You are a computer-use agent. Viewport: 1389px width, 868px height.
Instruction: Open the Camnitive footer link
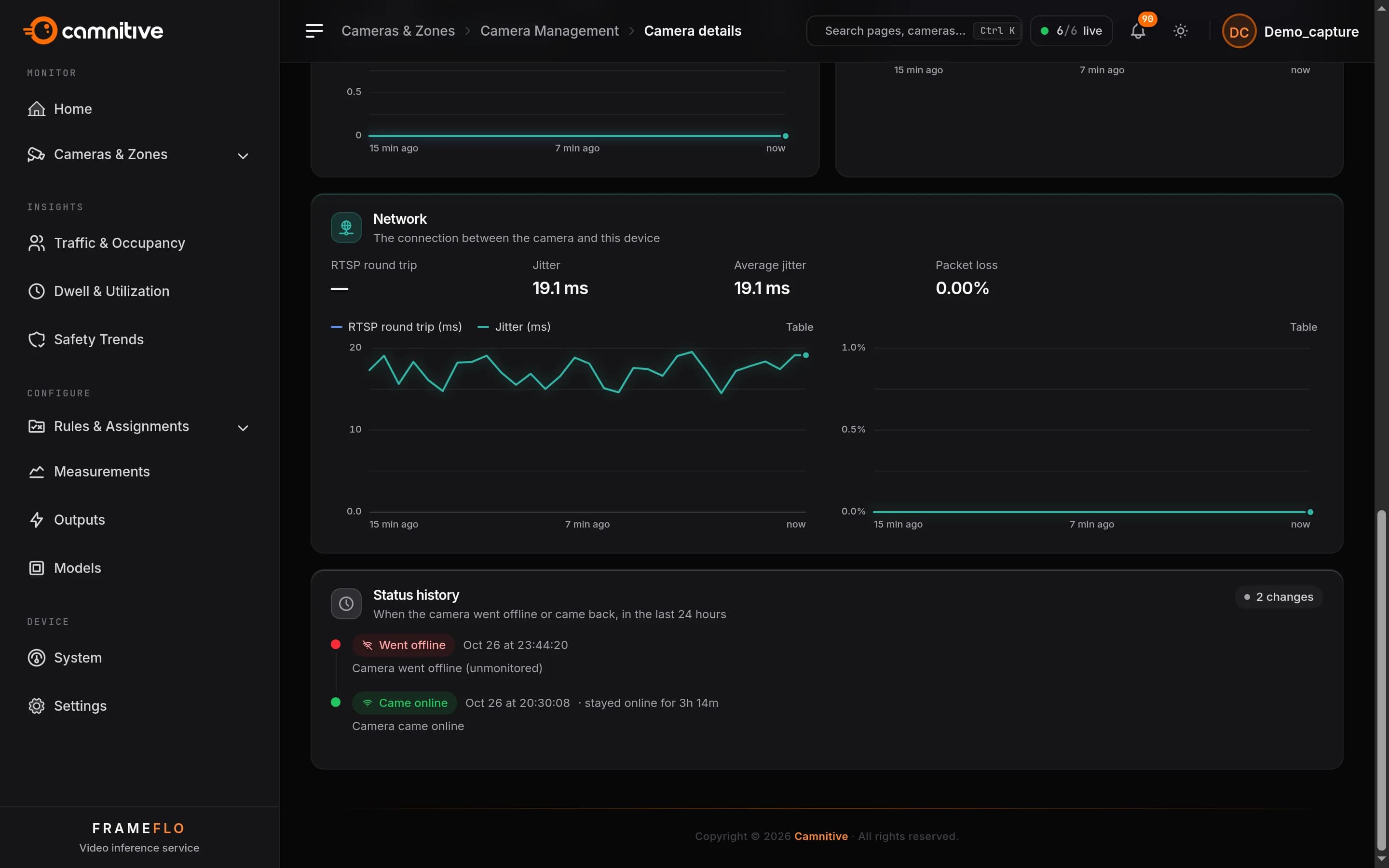point(821,837)
